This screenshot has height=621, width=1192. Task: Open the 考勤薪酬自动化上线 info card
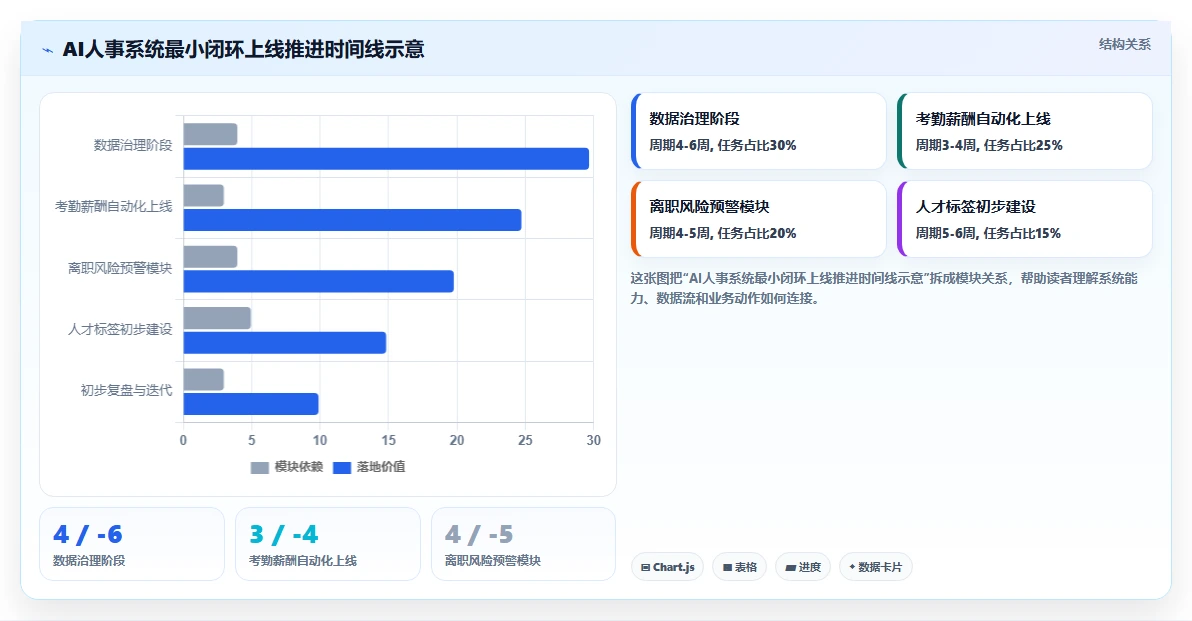pos(1025,131)
